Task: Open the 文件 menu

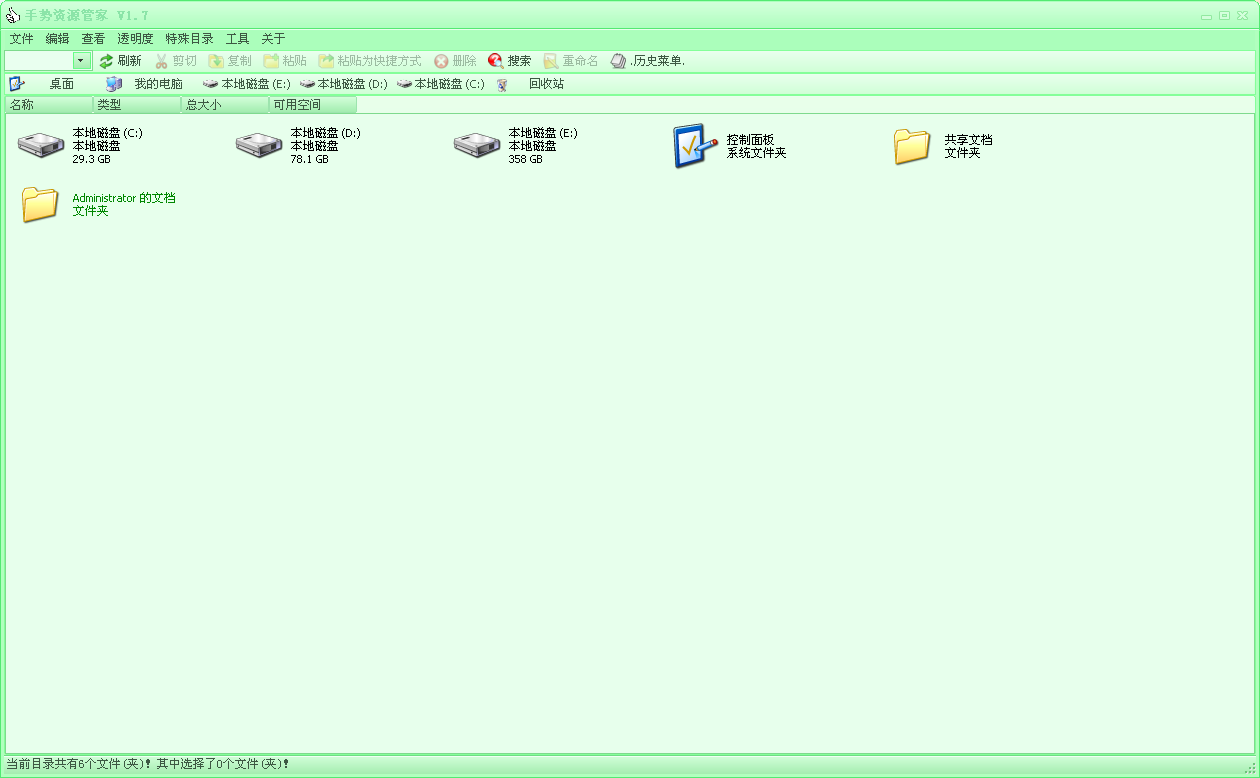Action: tap(22, 39)
